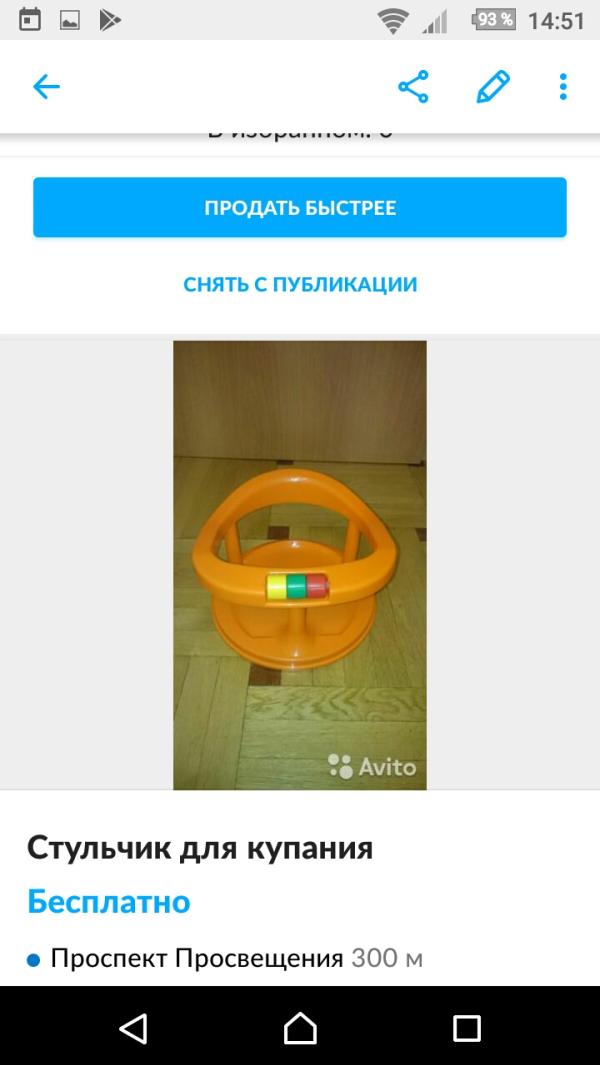Open the share icon
600x1065 pixels.
coord(413,87)
